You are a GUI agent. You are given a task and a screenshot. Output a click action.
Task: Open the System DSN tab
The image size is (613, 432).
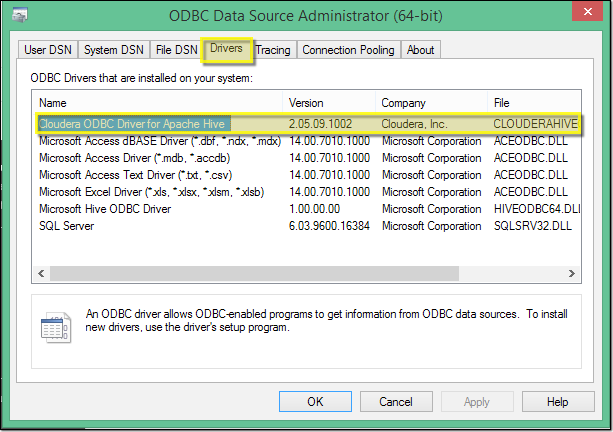pyautogui.click(x=114, y=50)
